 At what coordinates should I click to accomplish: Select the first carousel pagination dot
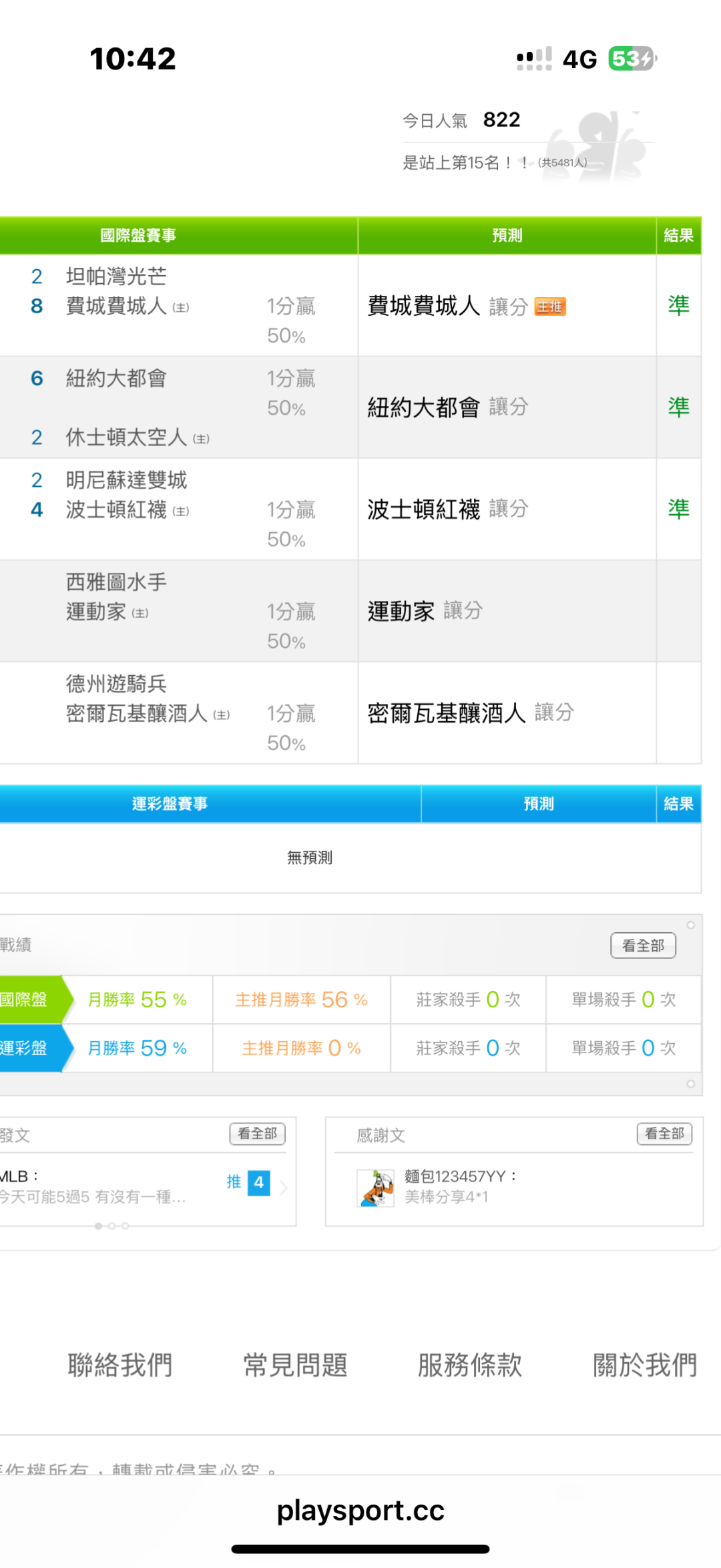tap(98, 1226)
